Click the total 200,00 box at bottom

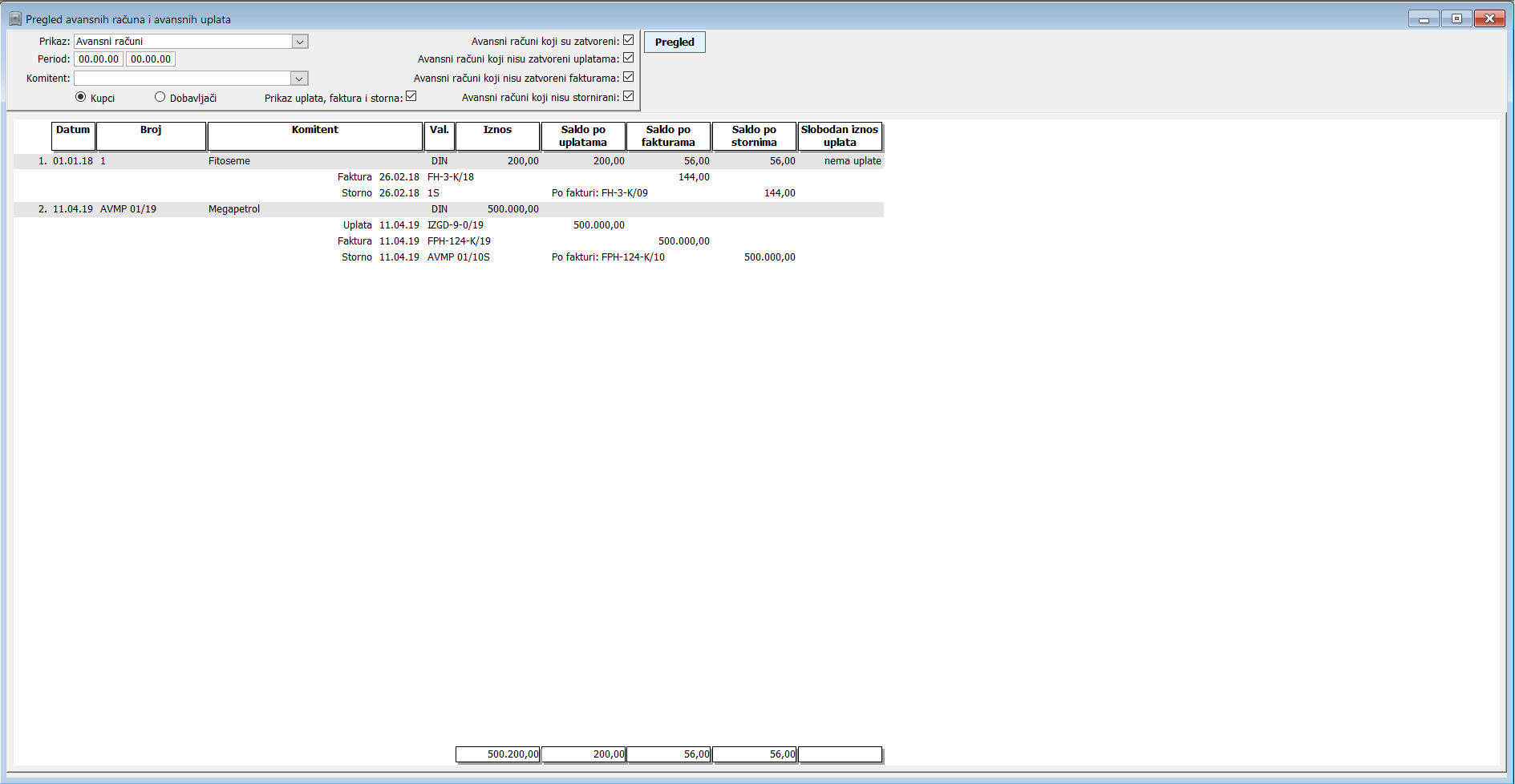pyautogui.click(x=584, y=754)
